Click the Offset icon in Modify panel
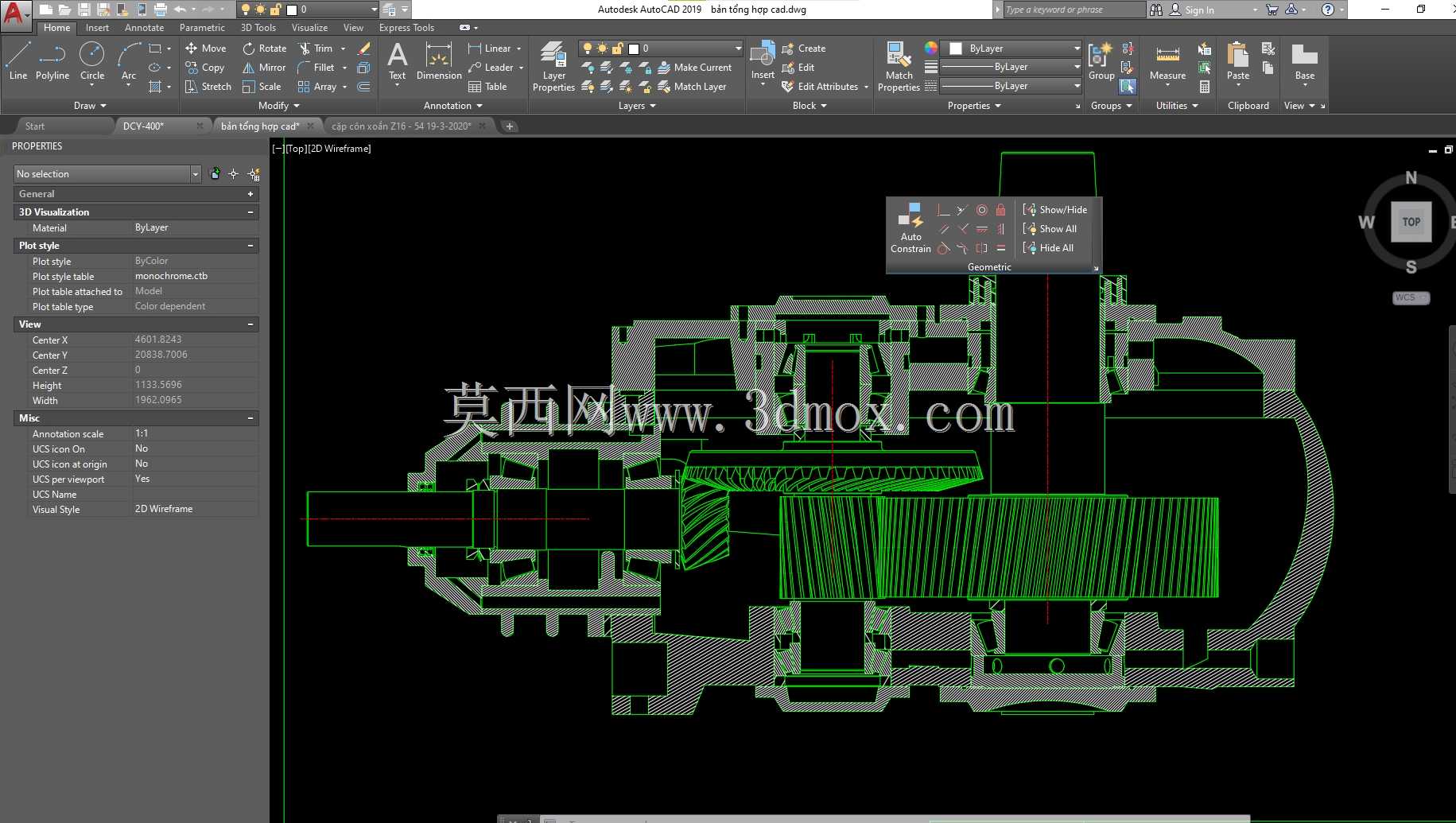Image resolution: width=1456 pixels, height=823 pixels. [x=364, y=87]
